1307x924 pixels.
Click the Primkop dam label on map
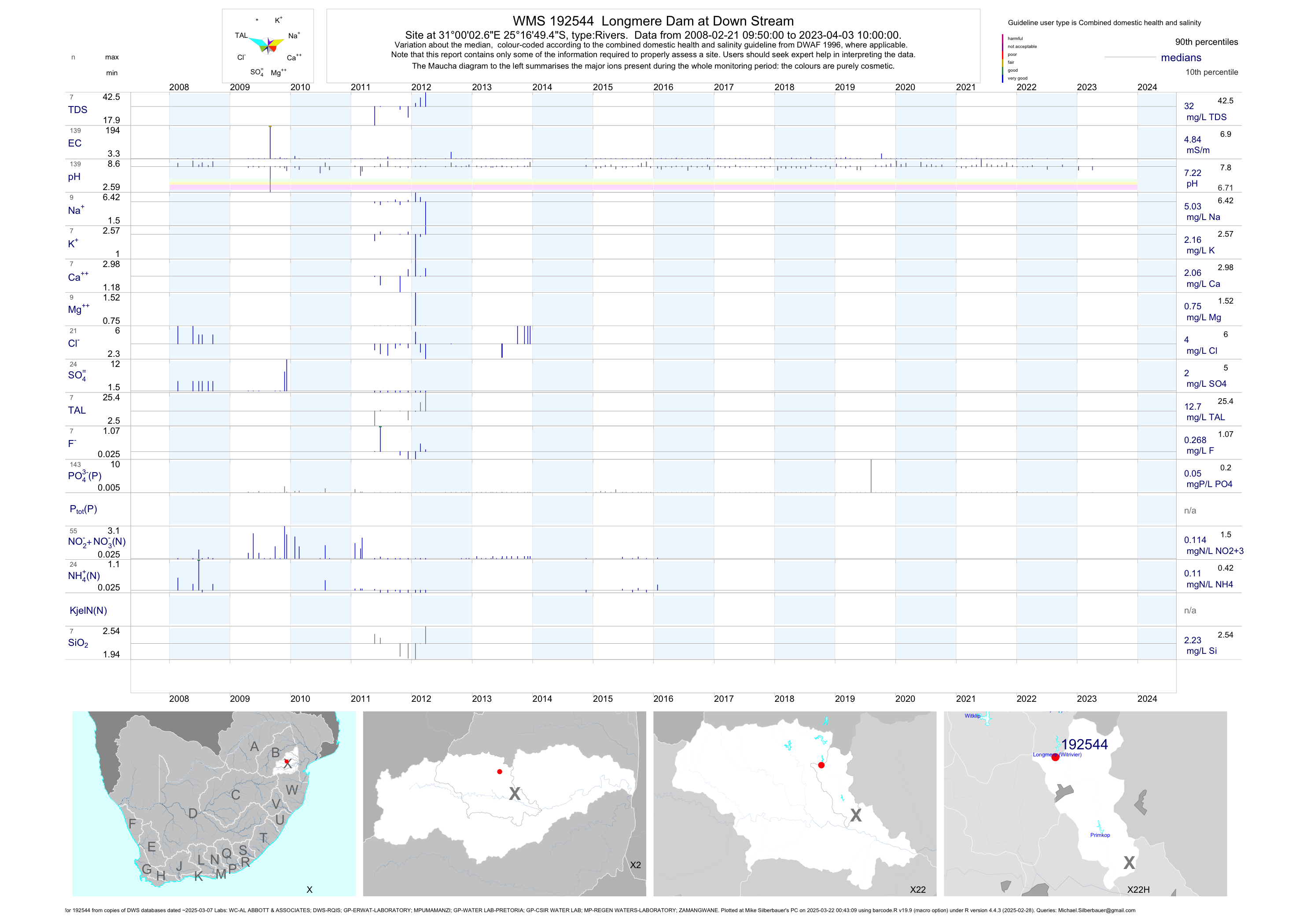[x=1100, y=835]
